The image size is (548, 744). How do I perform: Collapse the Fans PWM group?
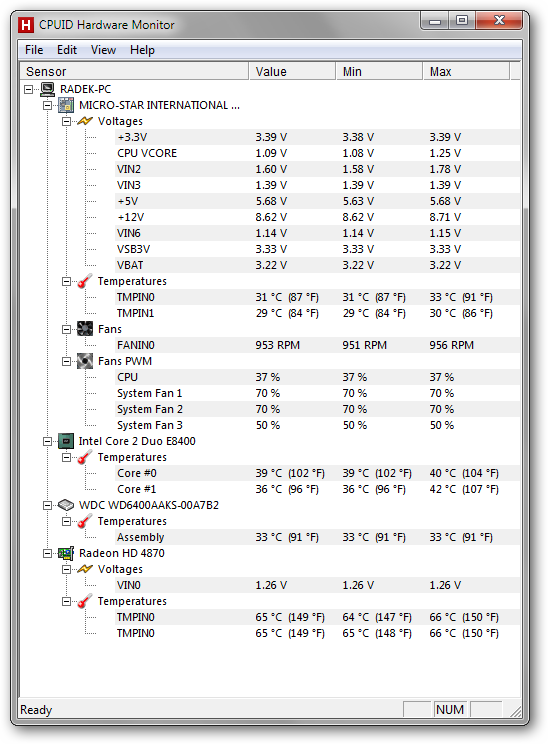point(66,362)
